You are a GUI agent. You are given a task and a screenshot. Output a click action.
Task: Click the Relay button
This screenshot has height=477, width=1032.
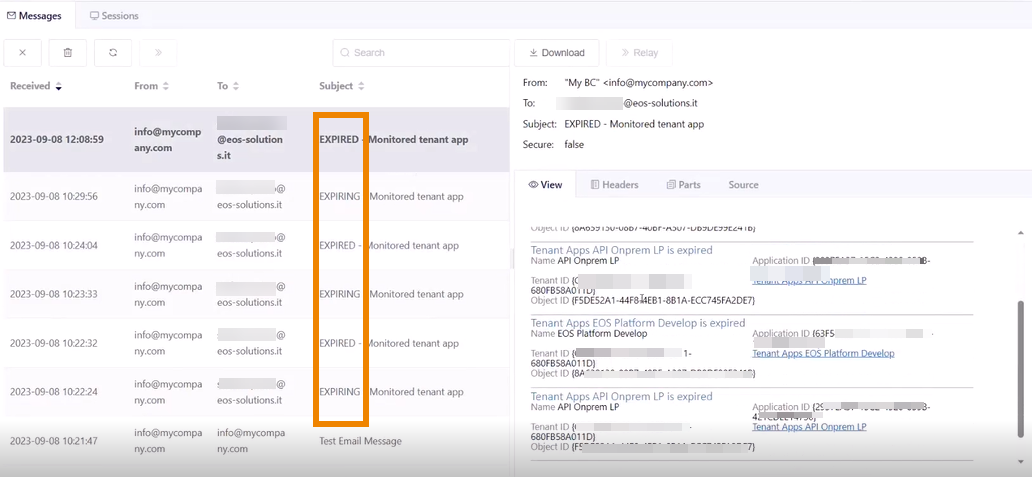639,53
